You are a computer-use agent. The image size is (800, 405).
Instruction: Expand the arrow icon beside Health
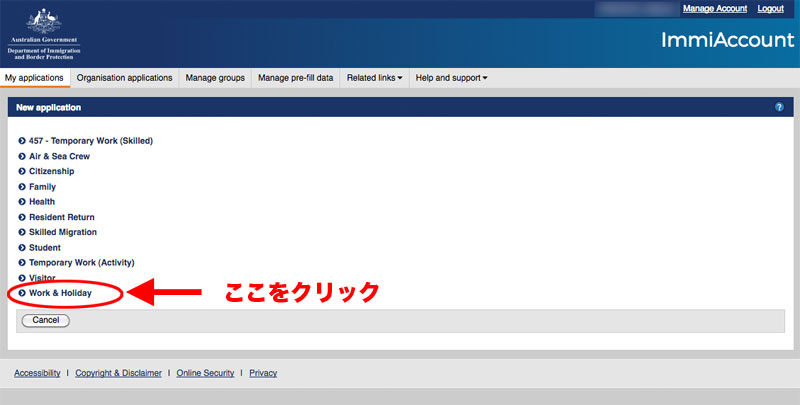pyautogui.click(x=22, y=201)
